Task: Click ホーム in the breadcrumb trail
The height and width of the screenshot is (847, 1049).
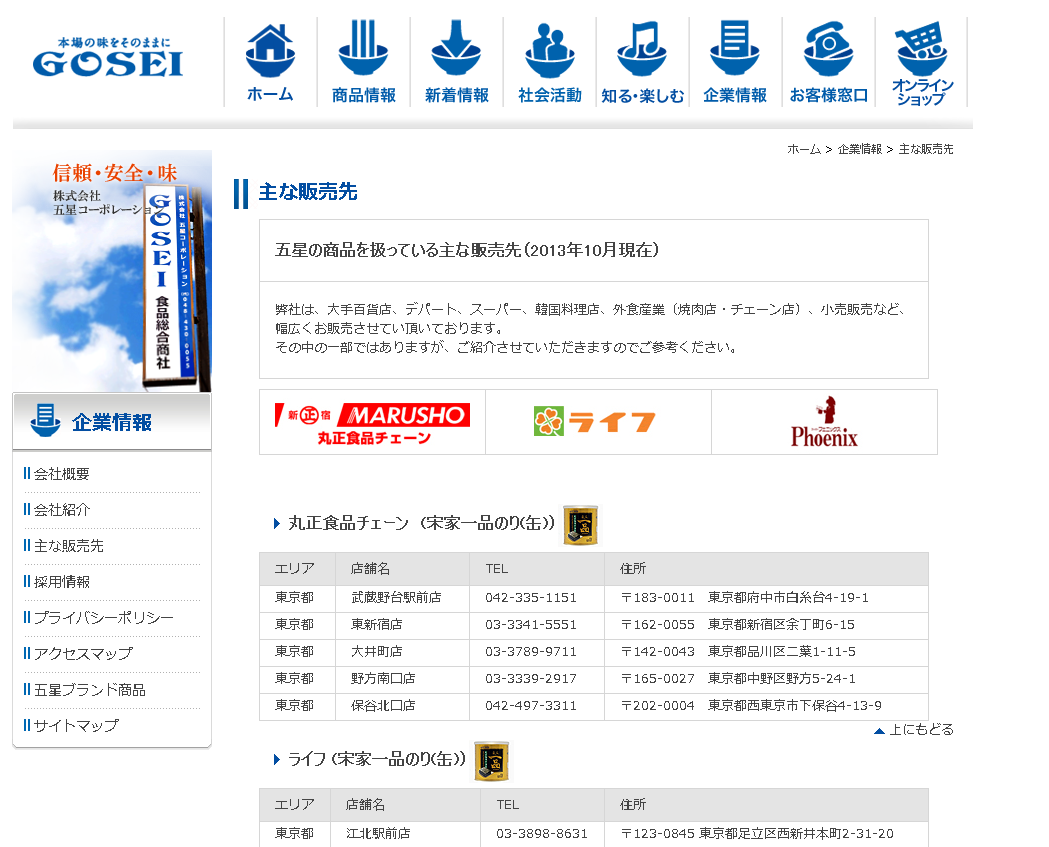Action: [803, 149]
